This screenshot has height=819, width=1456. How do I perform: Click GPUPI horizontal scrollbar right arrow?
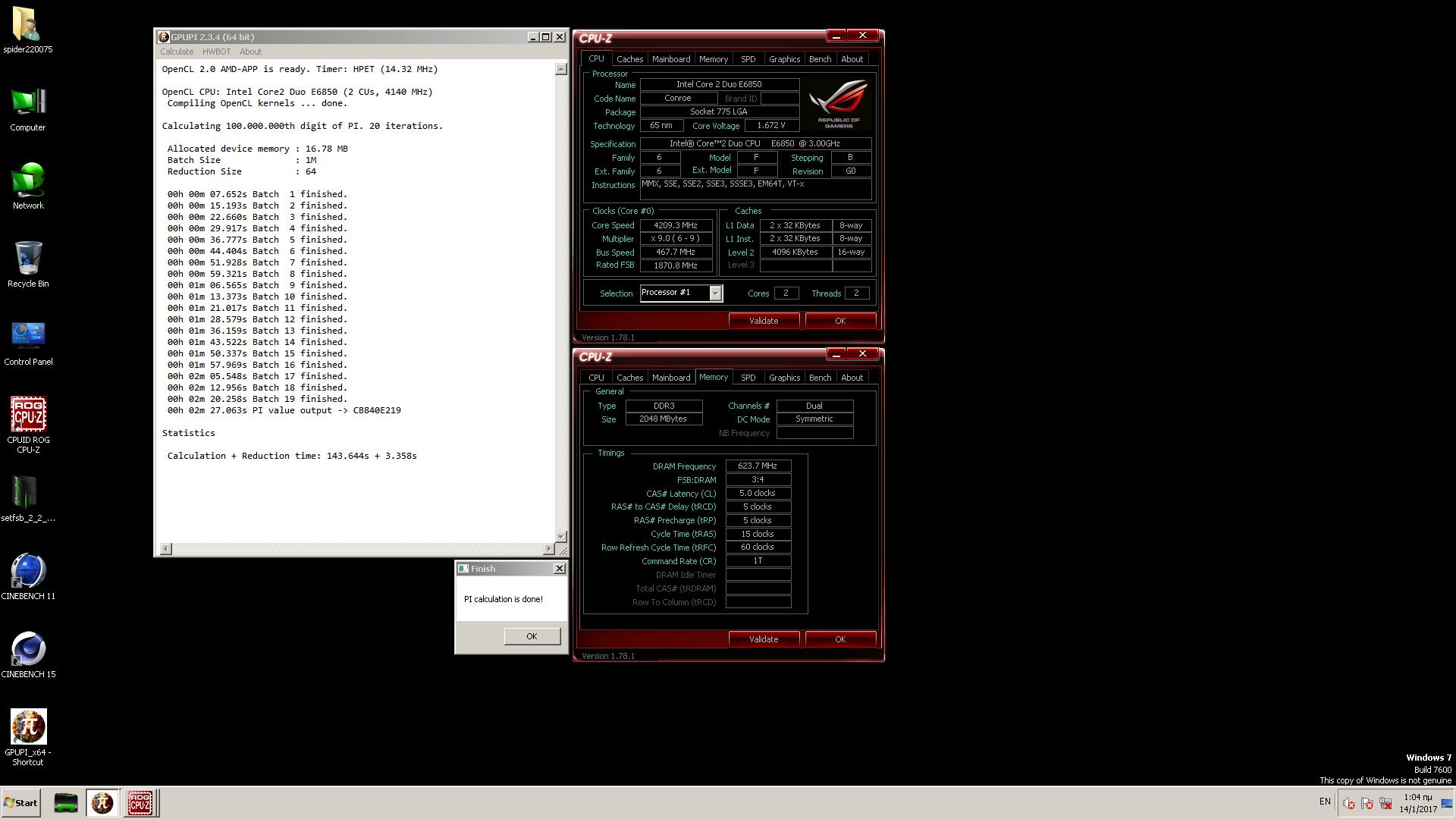point(549,548)
